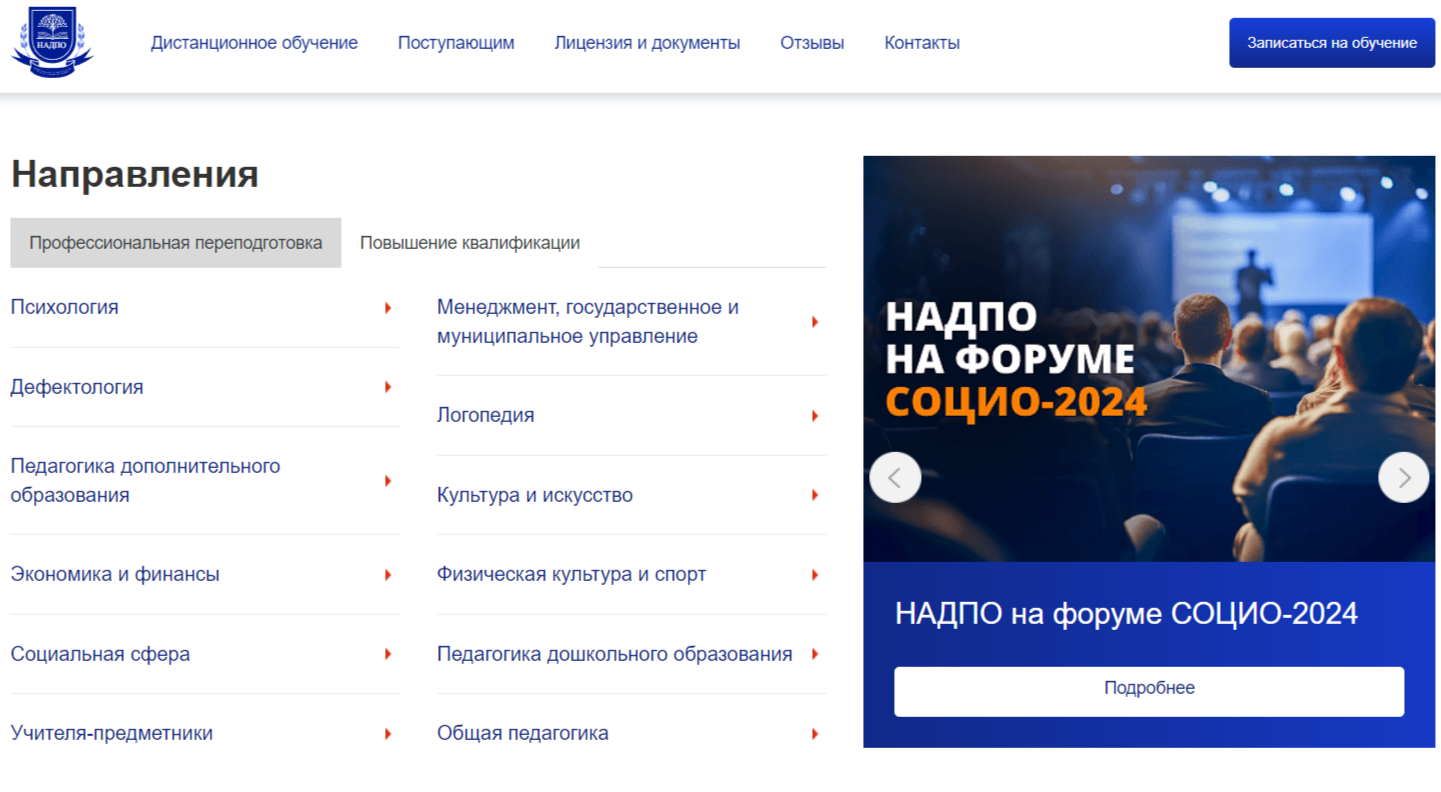
Task: Expand arrow next to Экономика и финансы
Action: (x=388, y=575)
